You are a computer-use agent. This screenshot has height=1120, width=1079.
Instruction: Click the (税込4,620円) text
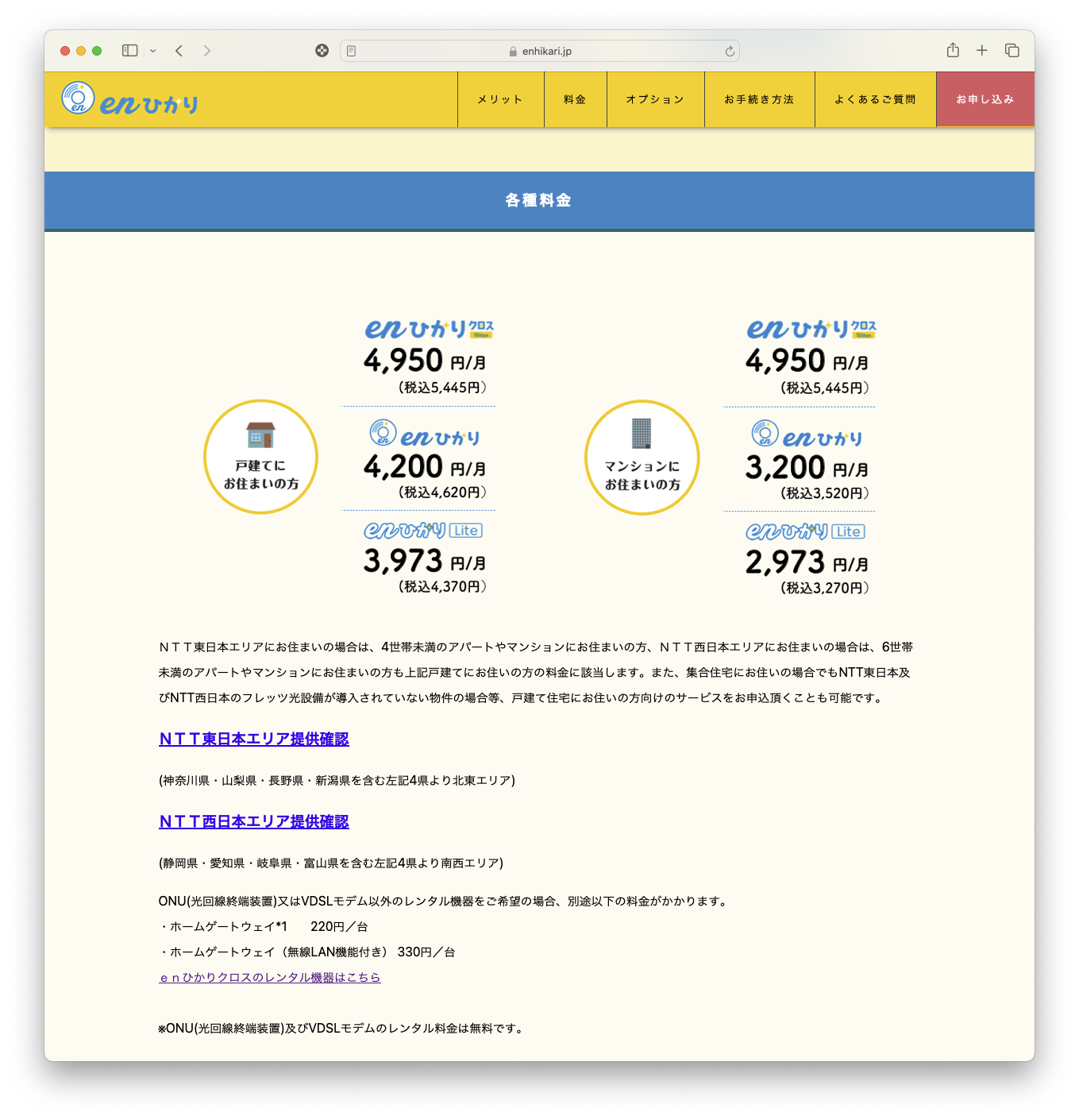click(x=442, y=492)
